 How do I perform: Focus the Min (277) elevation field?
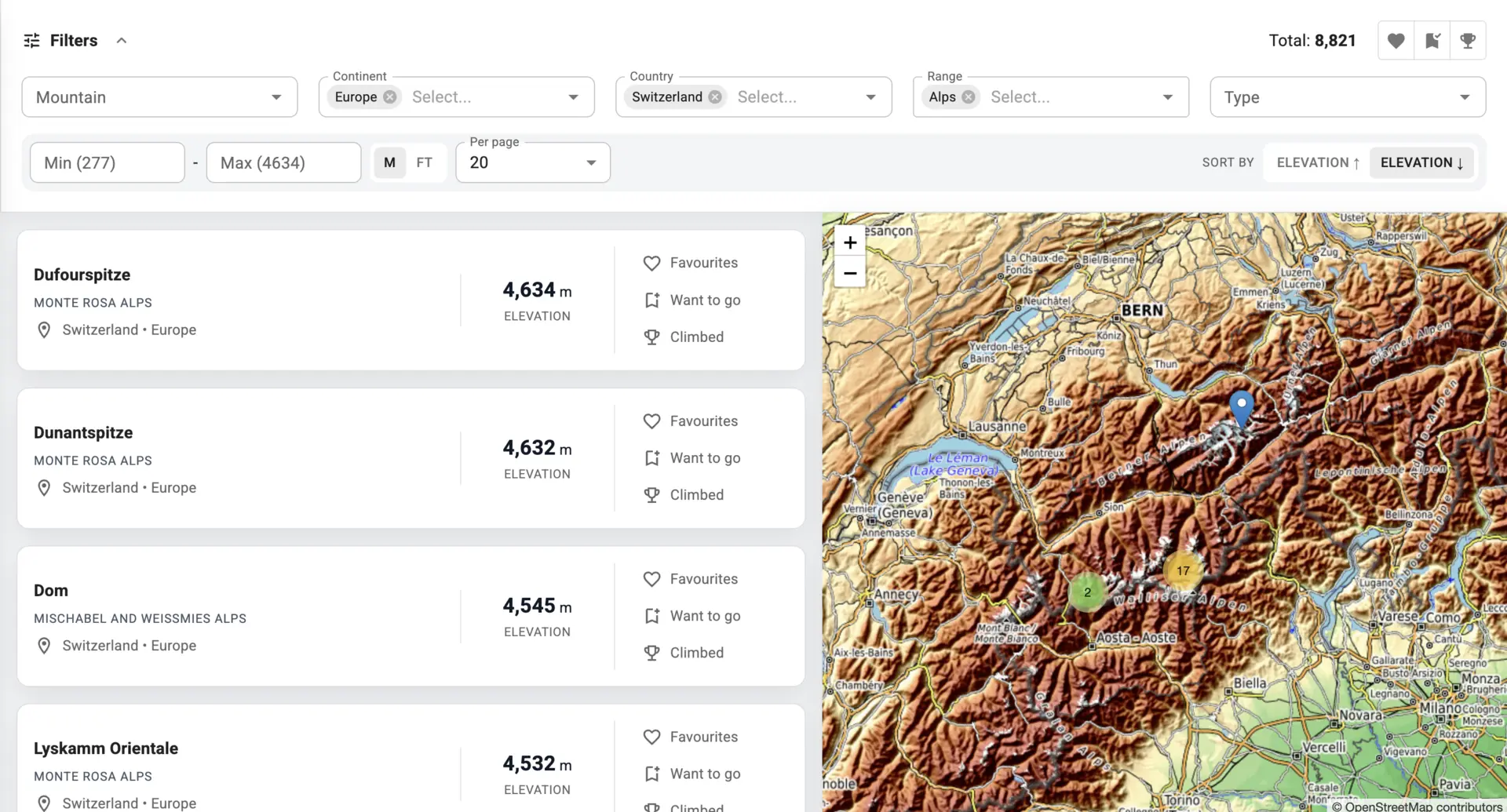(x=108, y=162)
